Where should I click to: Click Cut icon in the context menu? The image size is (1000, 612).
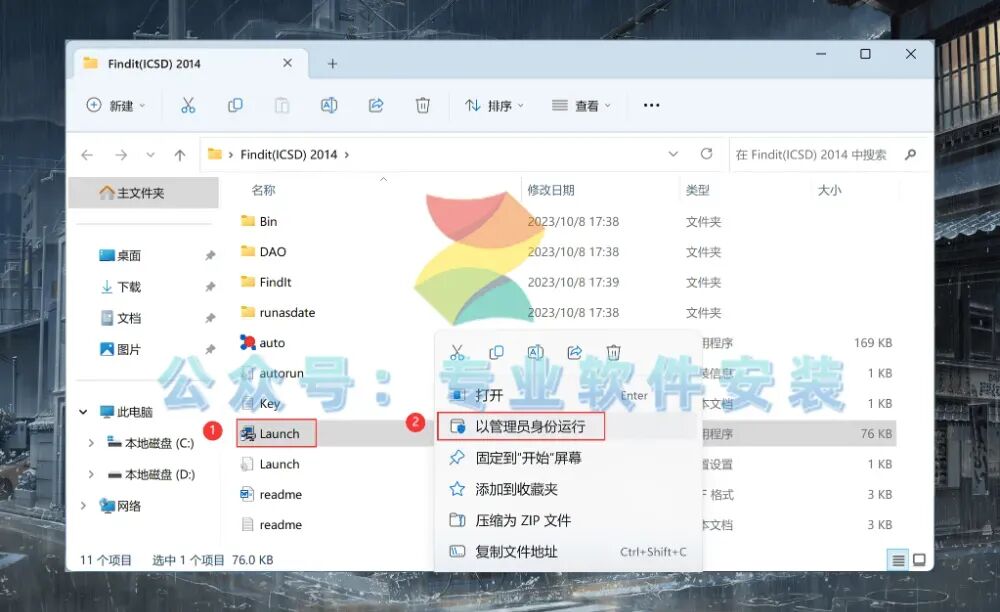(x=457, y=352)
